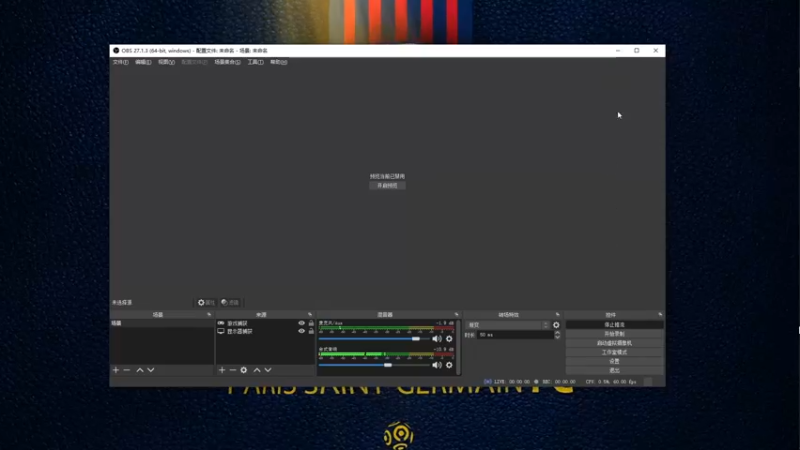The image size is (800, 450).
Task: Open the 视图 (View) menu
Action: [x=166, y=62]
